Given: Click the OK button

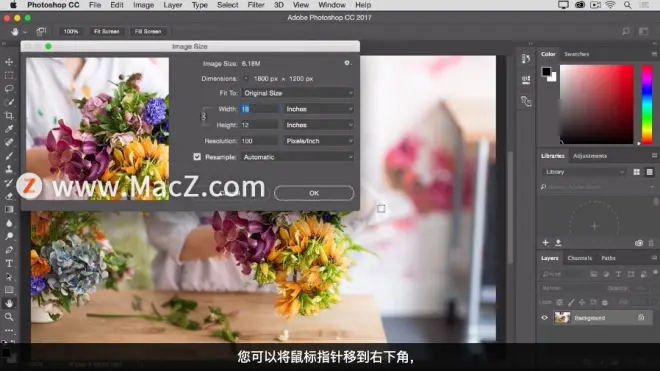Looking at the screenshot, I should (314, 193).
